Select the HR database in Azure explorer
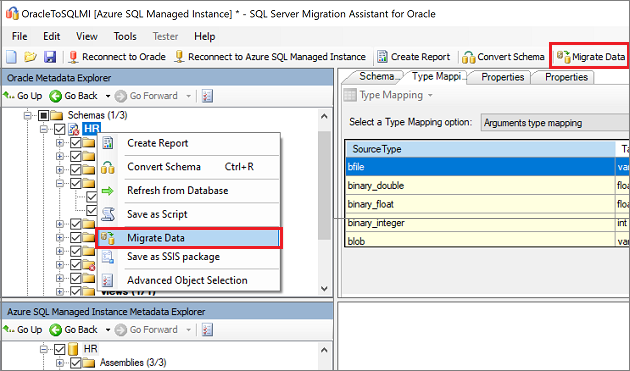 [x=90, y=348]
